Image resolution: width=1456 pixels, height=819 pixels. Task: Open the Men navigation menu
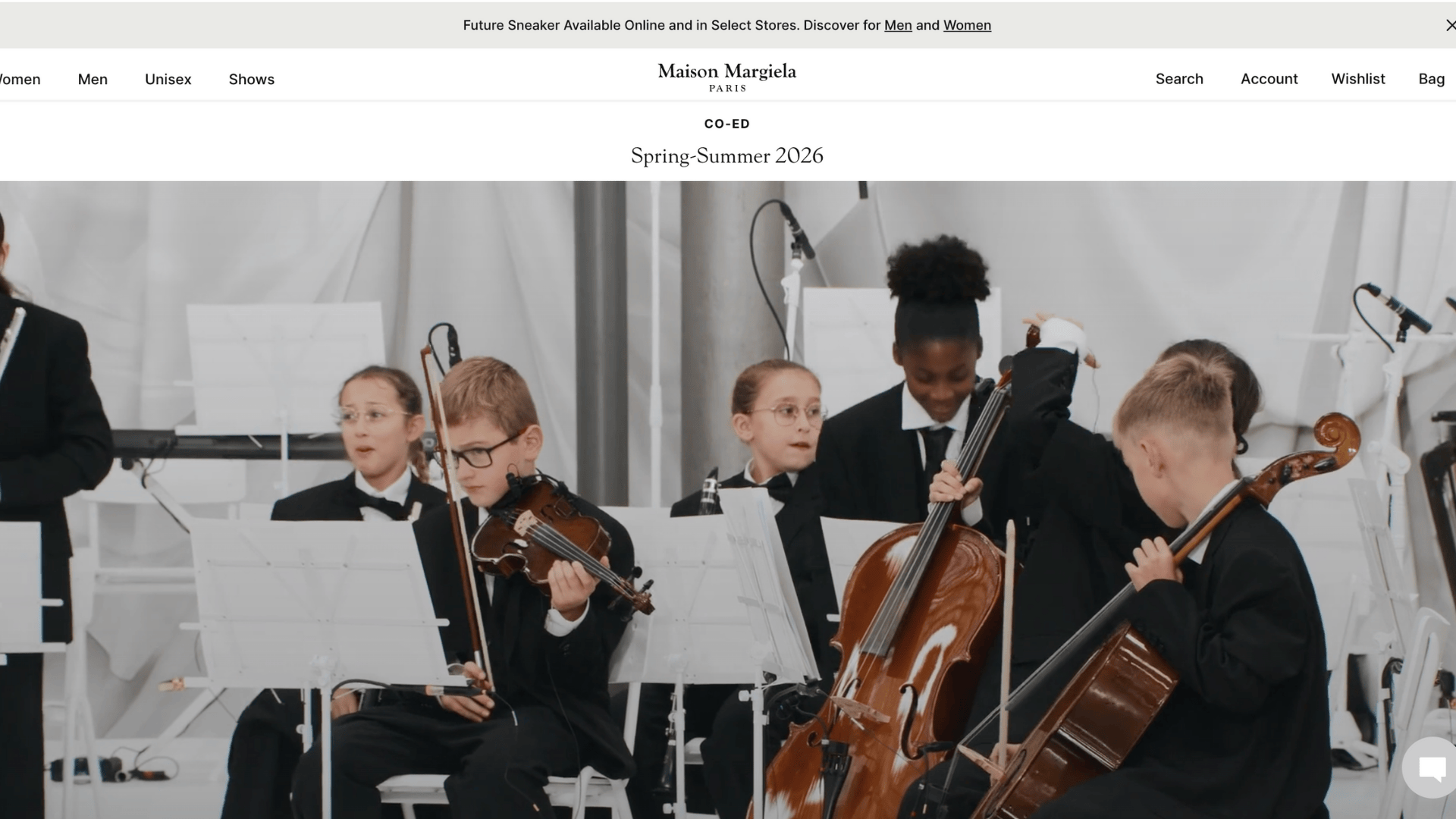[93, 79]
